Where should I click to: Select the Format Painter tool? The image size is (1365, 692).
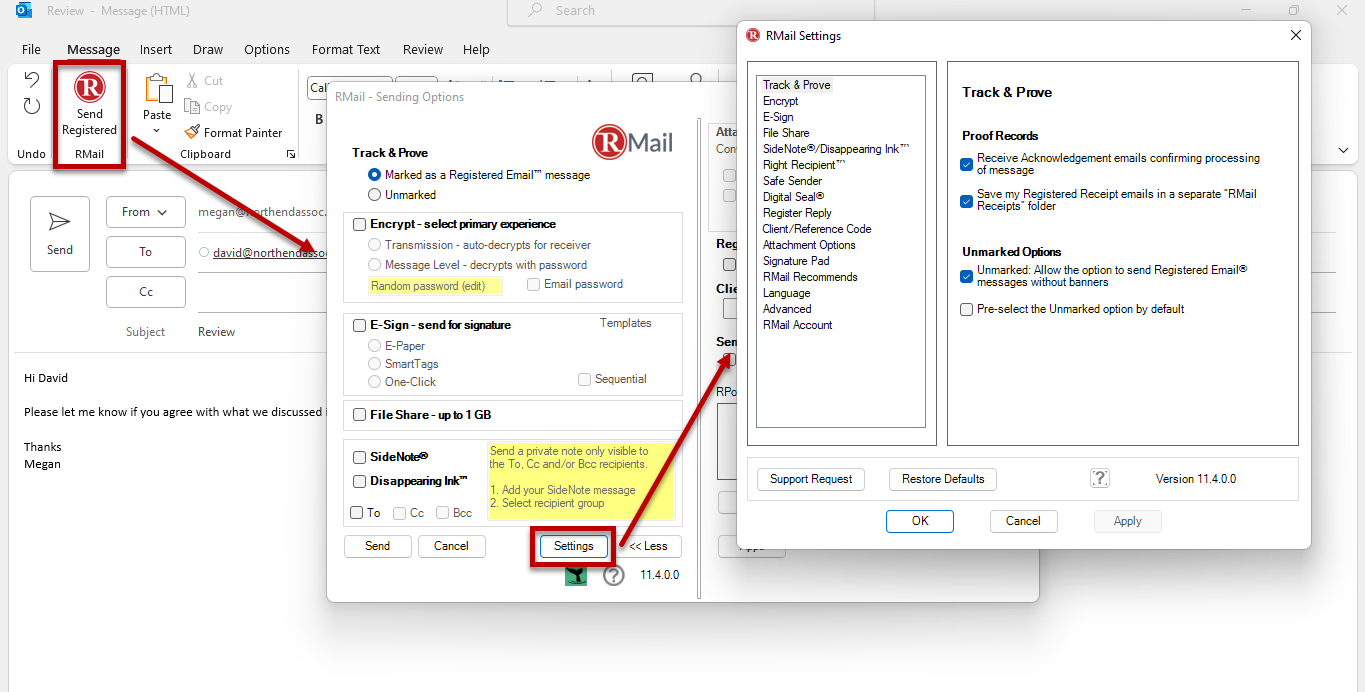pos(233,132)
